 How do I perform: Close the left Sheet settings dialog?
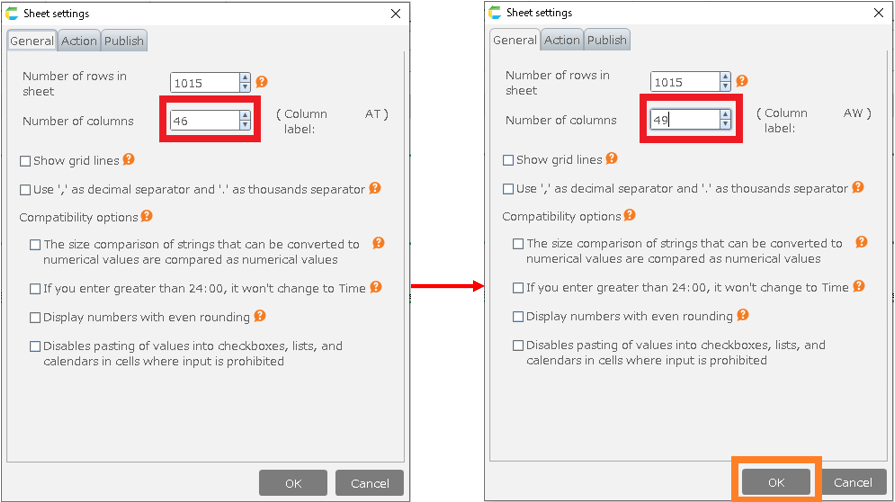pos(396,14)
